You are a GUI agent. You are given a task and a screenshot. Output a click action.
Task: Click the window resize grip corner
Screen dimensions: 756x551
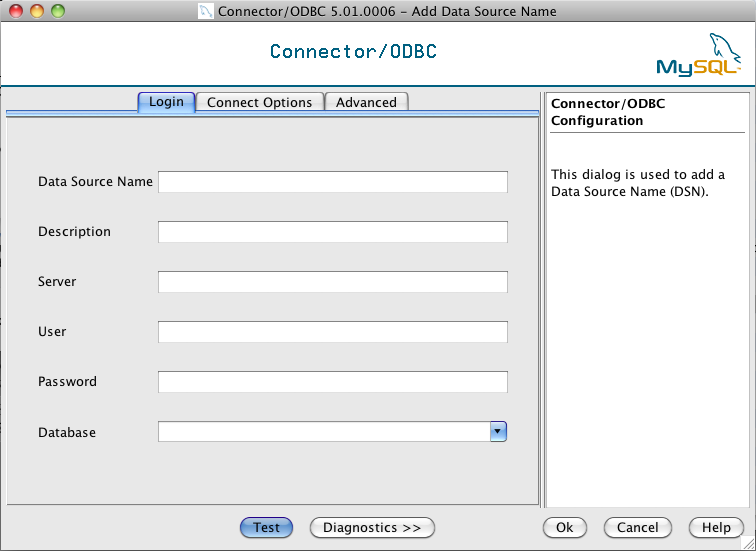746,542
